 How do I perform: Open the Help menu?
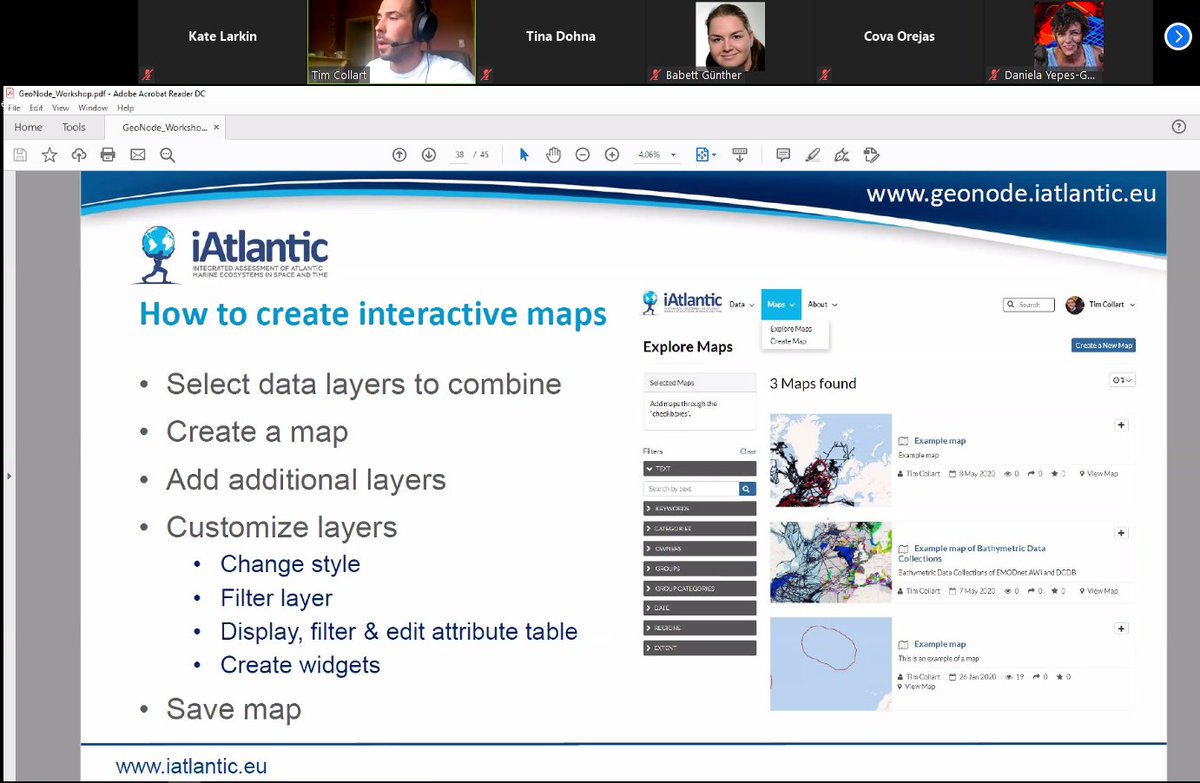125,108
